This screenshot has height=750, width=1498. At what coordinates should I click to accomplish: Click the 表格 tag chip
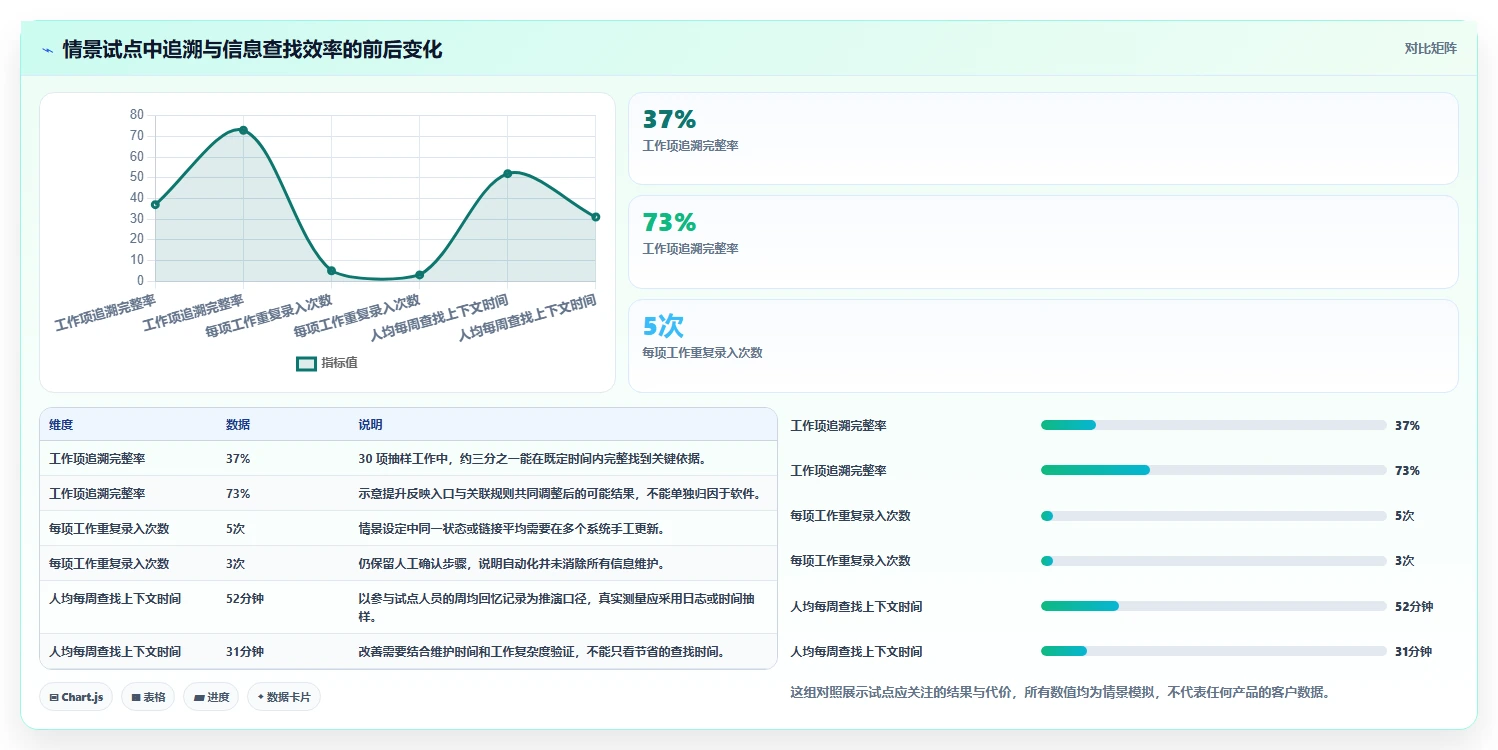point(148,697)
